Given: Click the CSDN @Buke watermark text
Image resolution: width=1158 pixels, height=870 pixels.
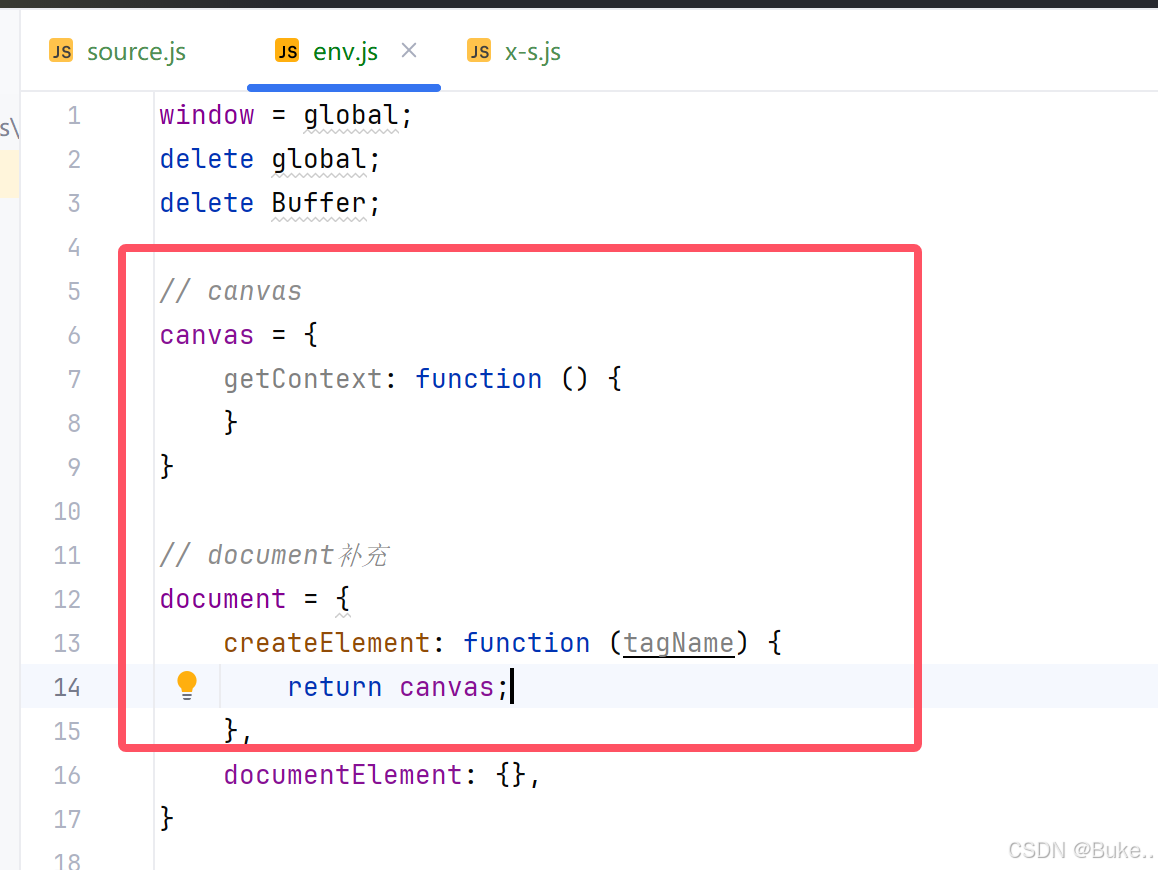Looking at the screenshot, I should pyautogui.click(x=1080, y=850).
